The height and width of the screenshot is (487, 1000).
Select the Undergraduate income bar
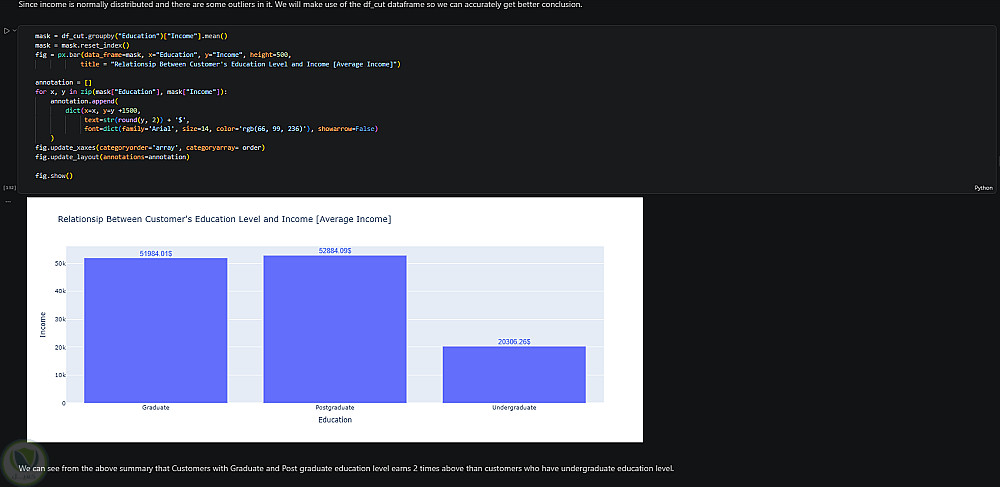(x=514, y=375)
